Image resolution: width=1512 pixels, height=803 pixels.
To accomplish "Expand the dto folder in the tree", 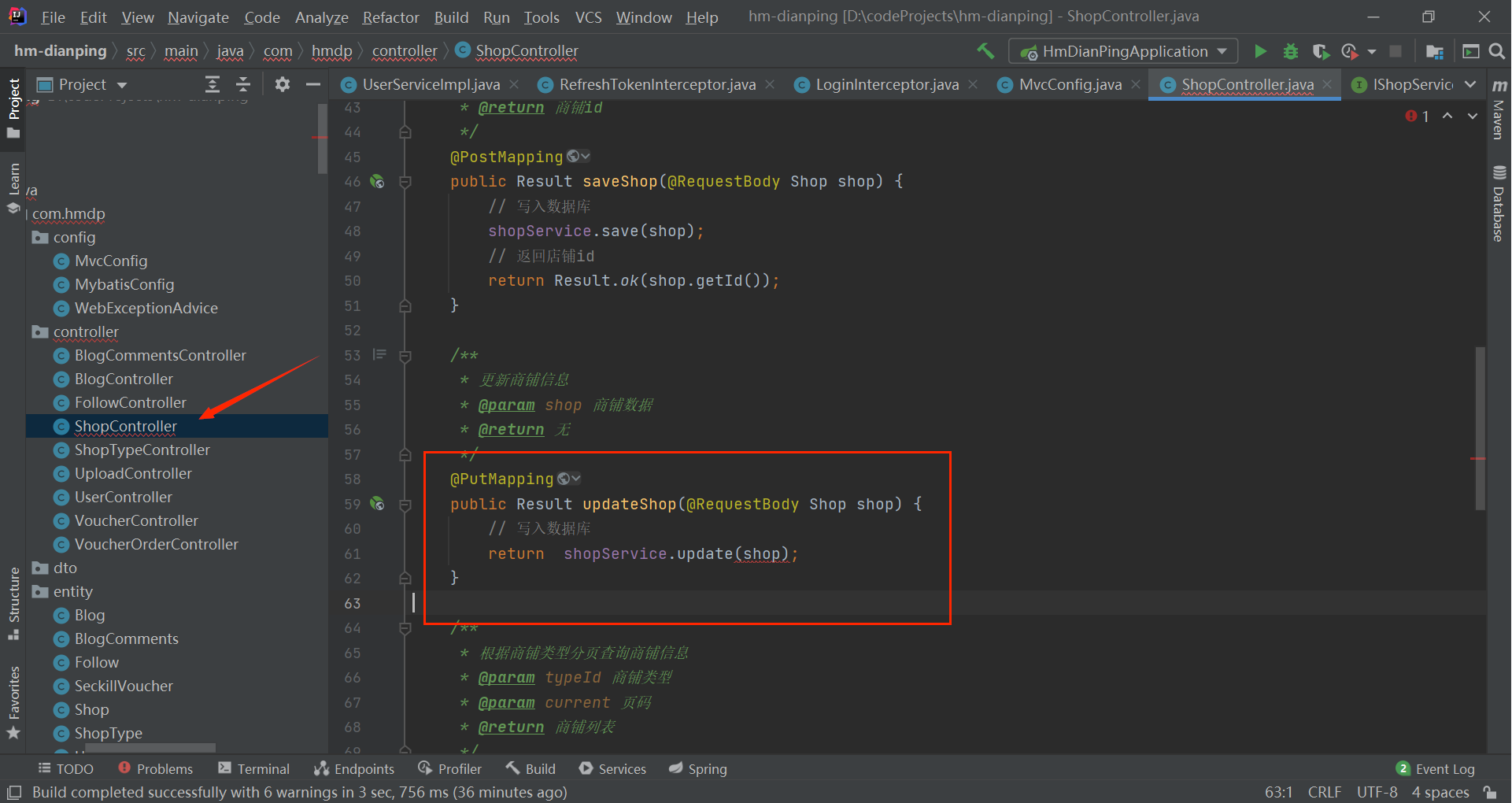I will pyautogui.click(x=40, y=568).
